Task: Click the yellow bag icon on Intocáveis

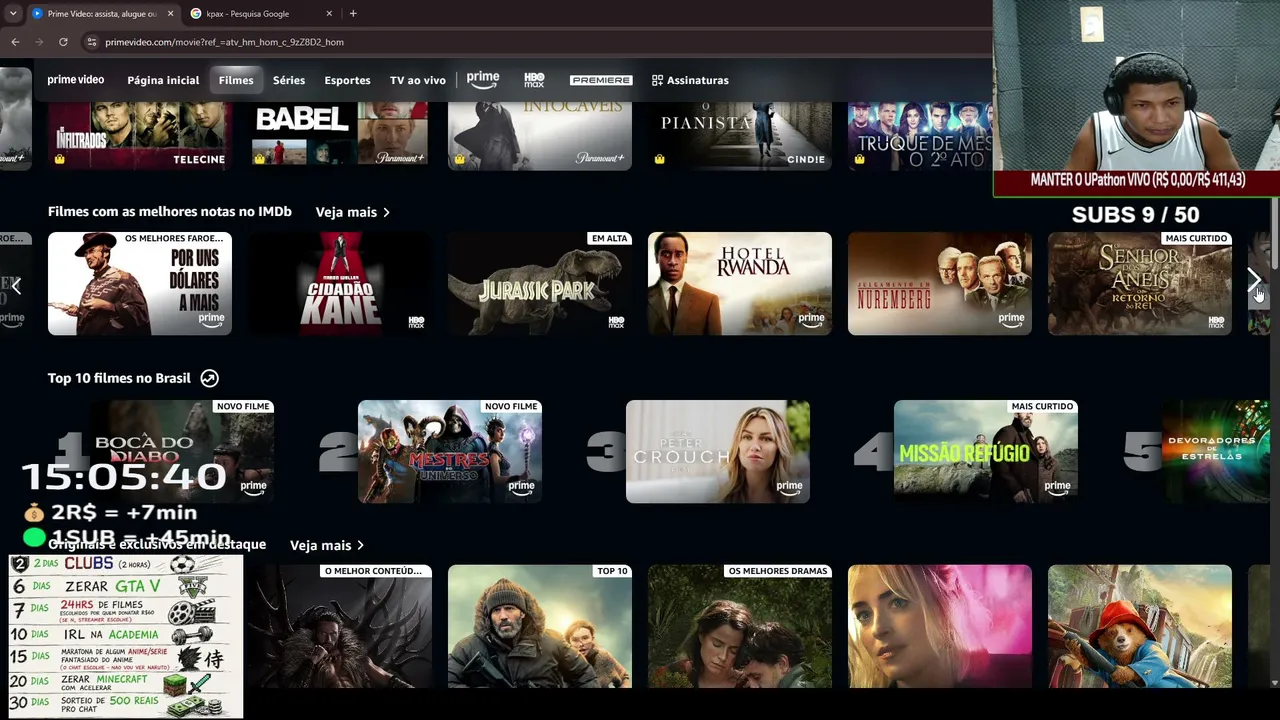Action: 459,158
